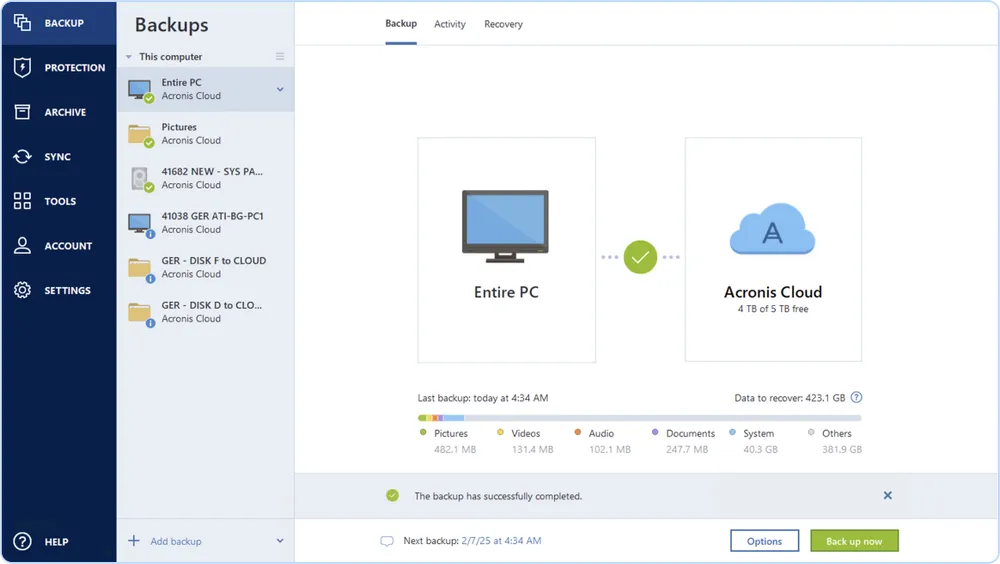This screenshot has height=564, width=1000.
Task: Select the Archive box icon
Action: pyautogui.click(x=22, y=112)
